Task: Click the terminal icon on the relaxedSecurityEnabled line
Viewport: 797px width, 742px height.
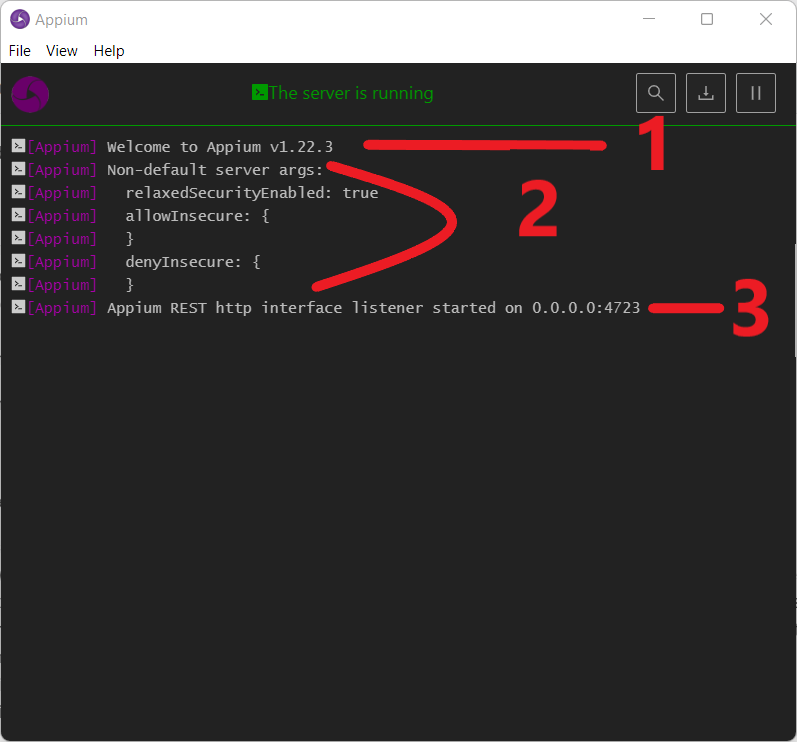Action: (18, 192)
